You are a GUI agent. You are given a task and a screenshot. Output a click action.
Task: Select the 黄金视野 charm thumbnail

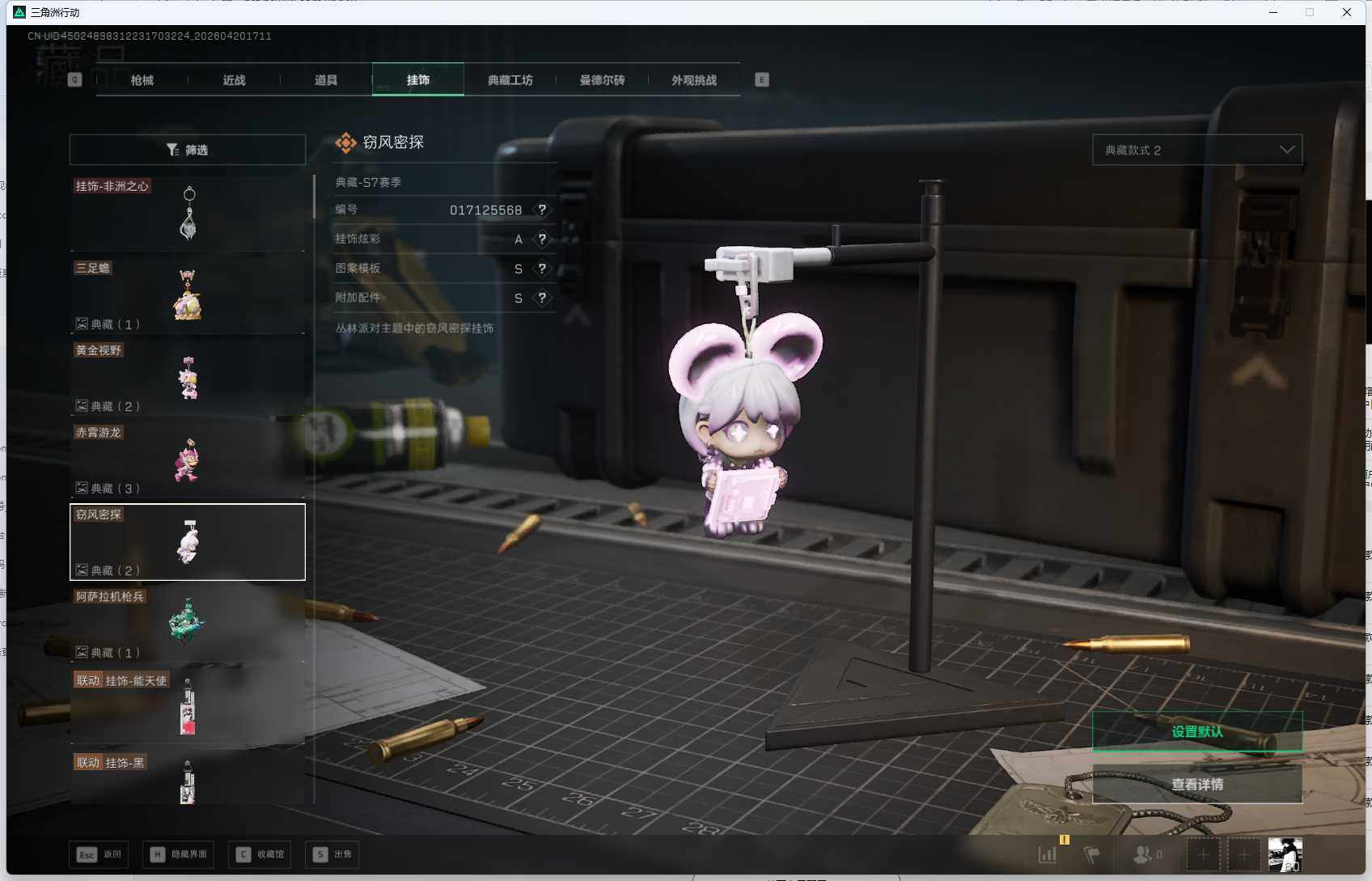tap(188, 378)
